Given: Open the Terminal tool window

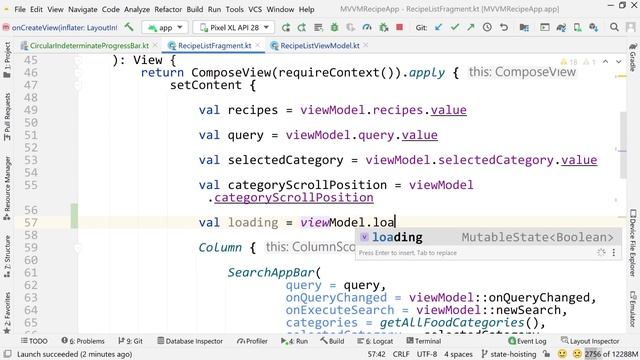Looking at the screenshot, I should pos(424,341).
